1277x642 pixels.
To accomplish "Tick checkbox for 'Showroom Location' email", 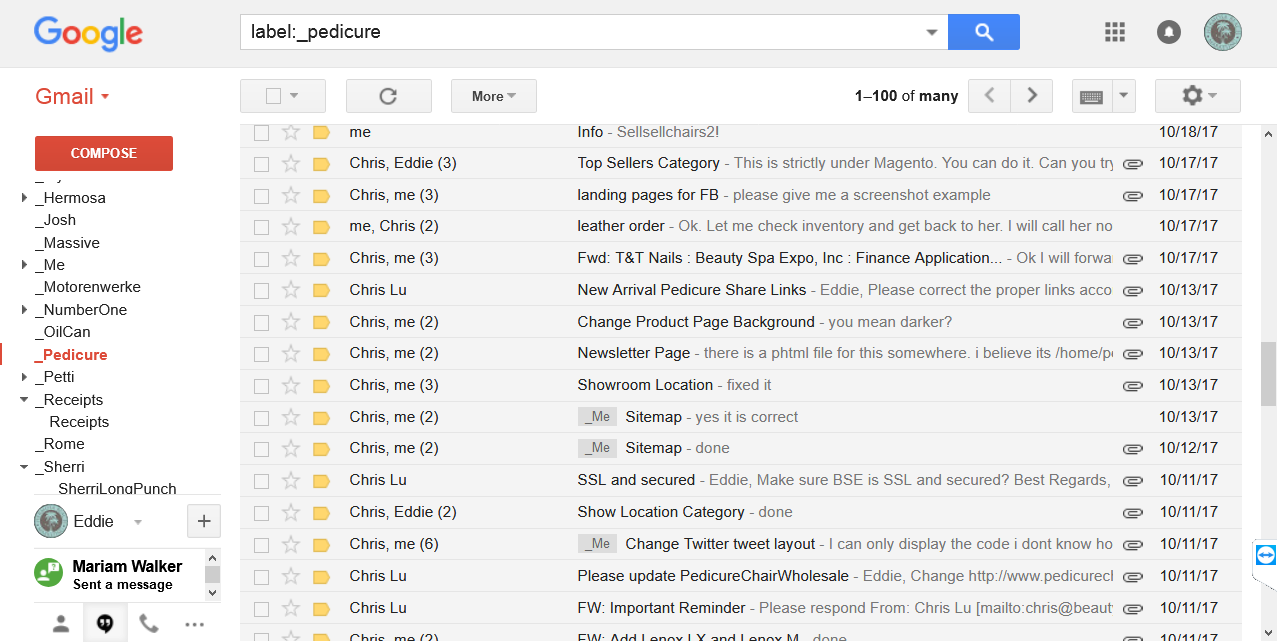I will point(261,386).
